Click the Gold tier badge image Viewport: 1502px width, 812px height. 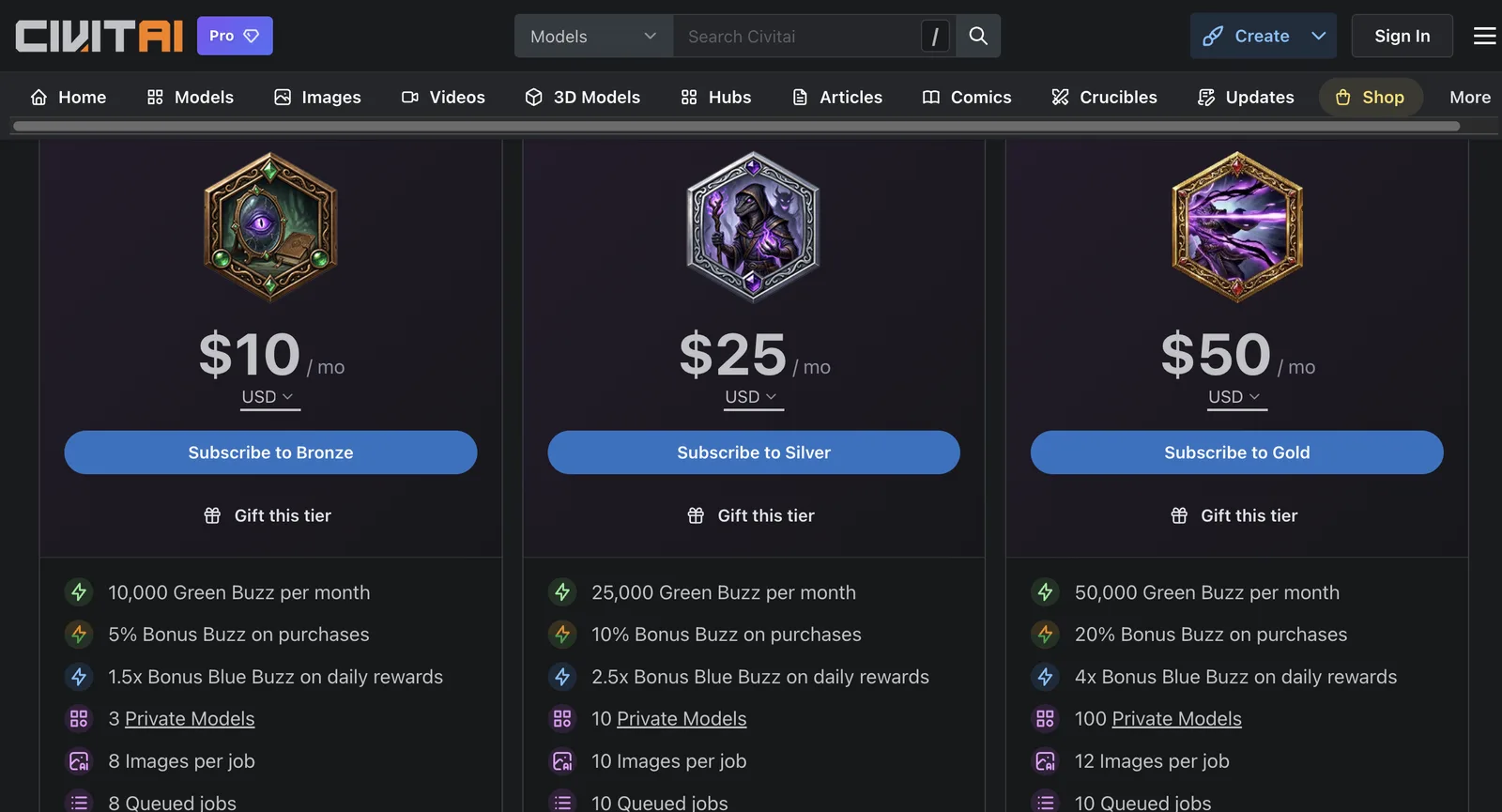tap(1237, 226)
